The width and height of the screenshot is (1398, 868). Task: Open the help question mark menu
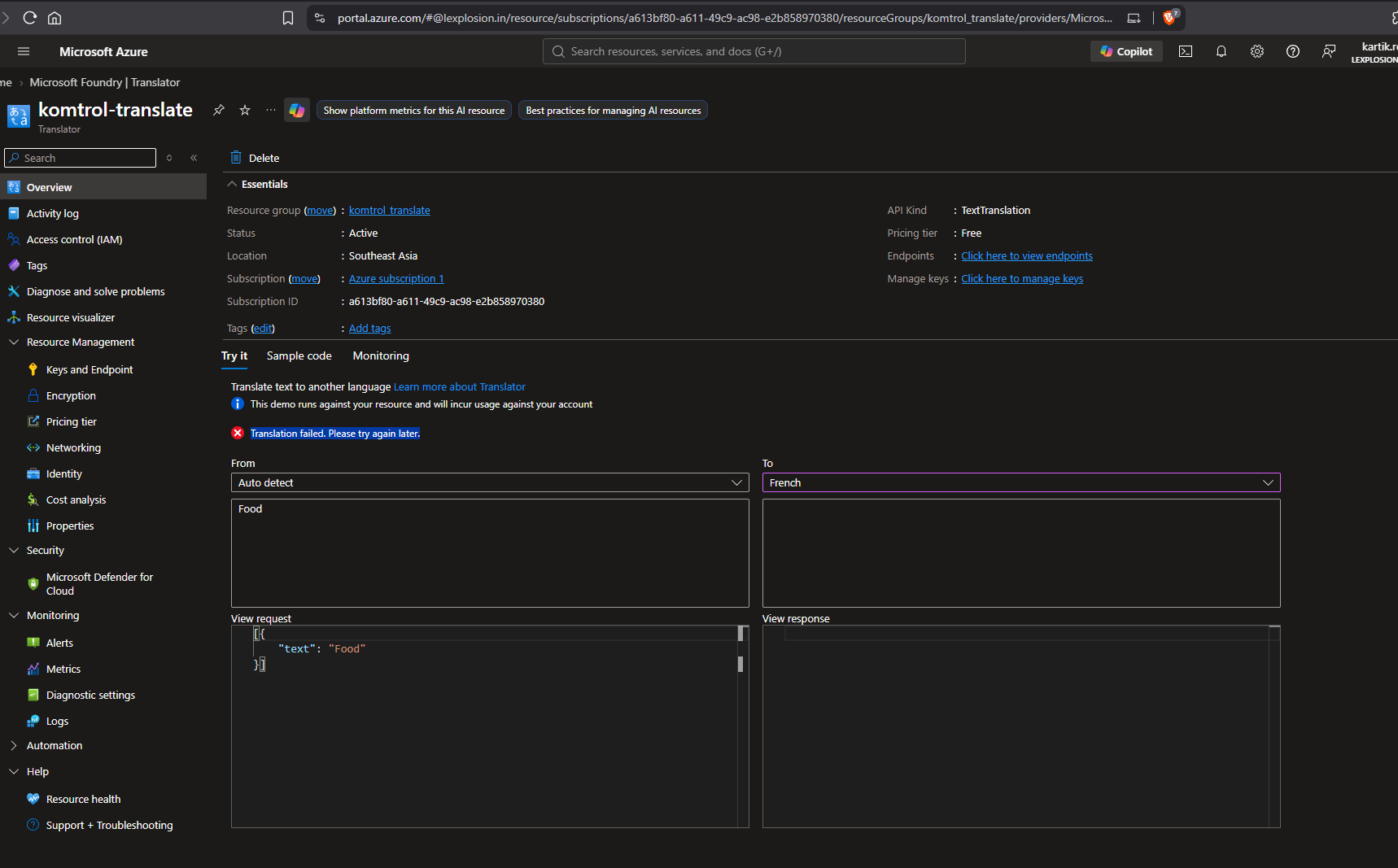[x=1293, y=51]
